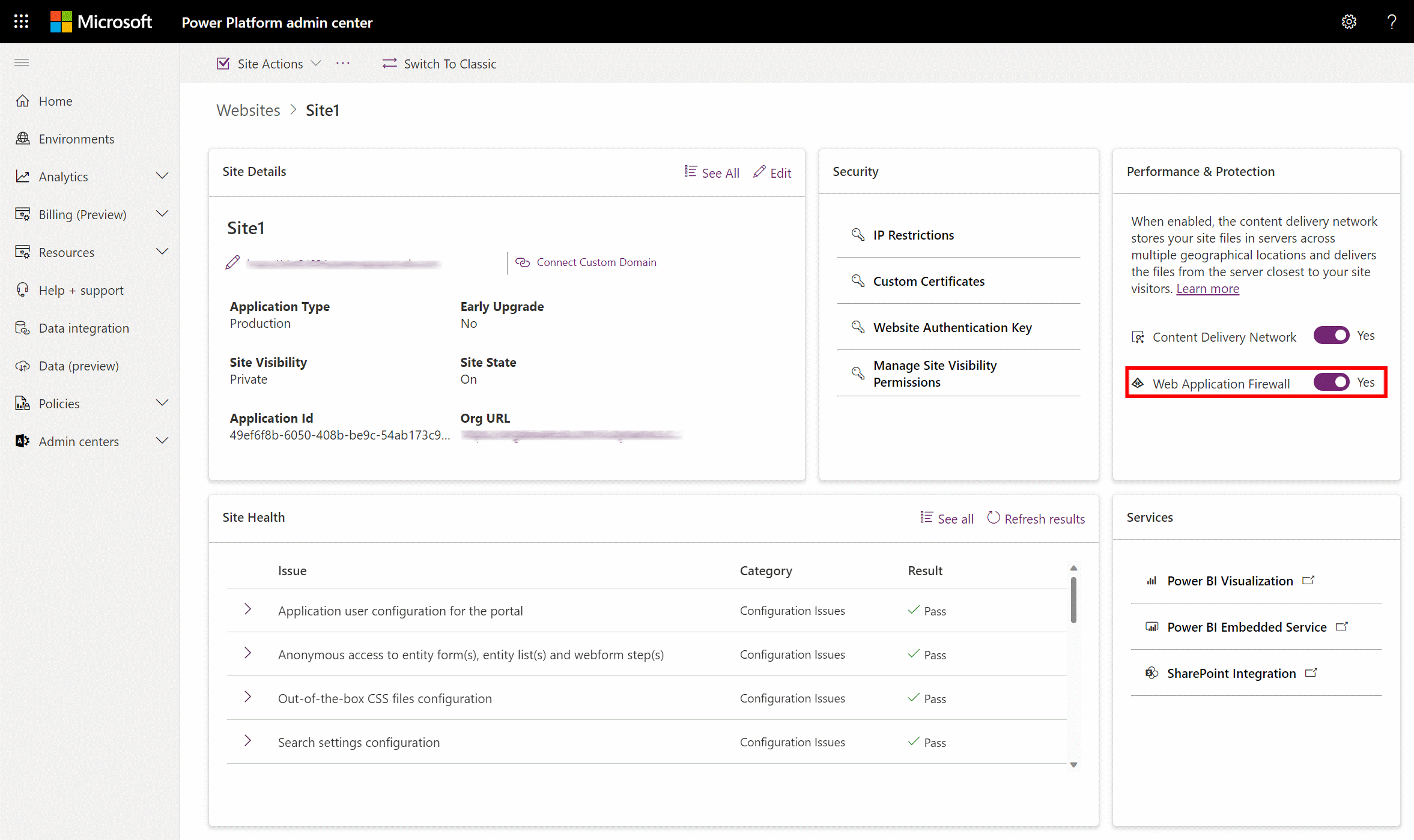Screen dimensions: 1414x840
Task: Click the Learn more CDN link
Action: point(1207,289)
